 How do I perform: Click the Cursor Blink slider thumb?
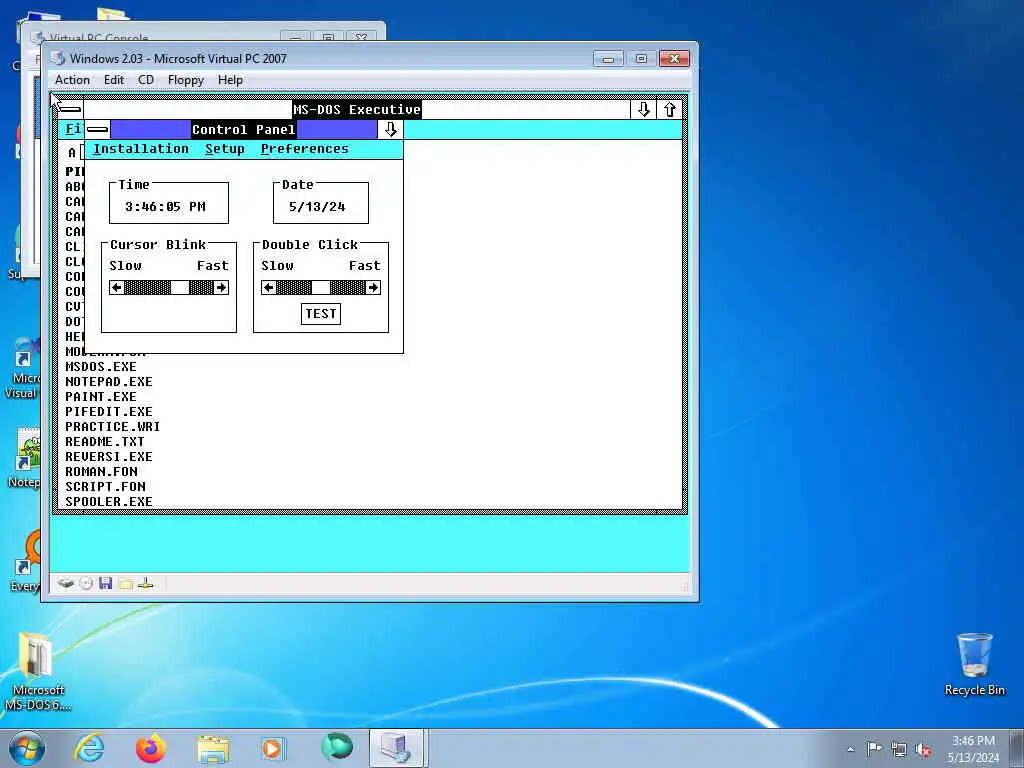click(180, 287)
